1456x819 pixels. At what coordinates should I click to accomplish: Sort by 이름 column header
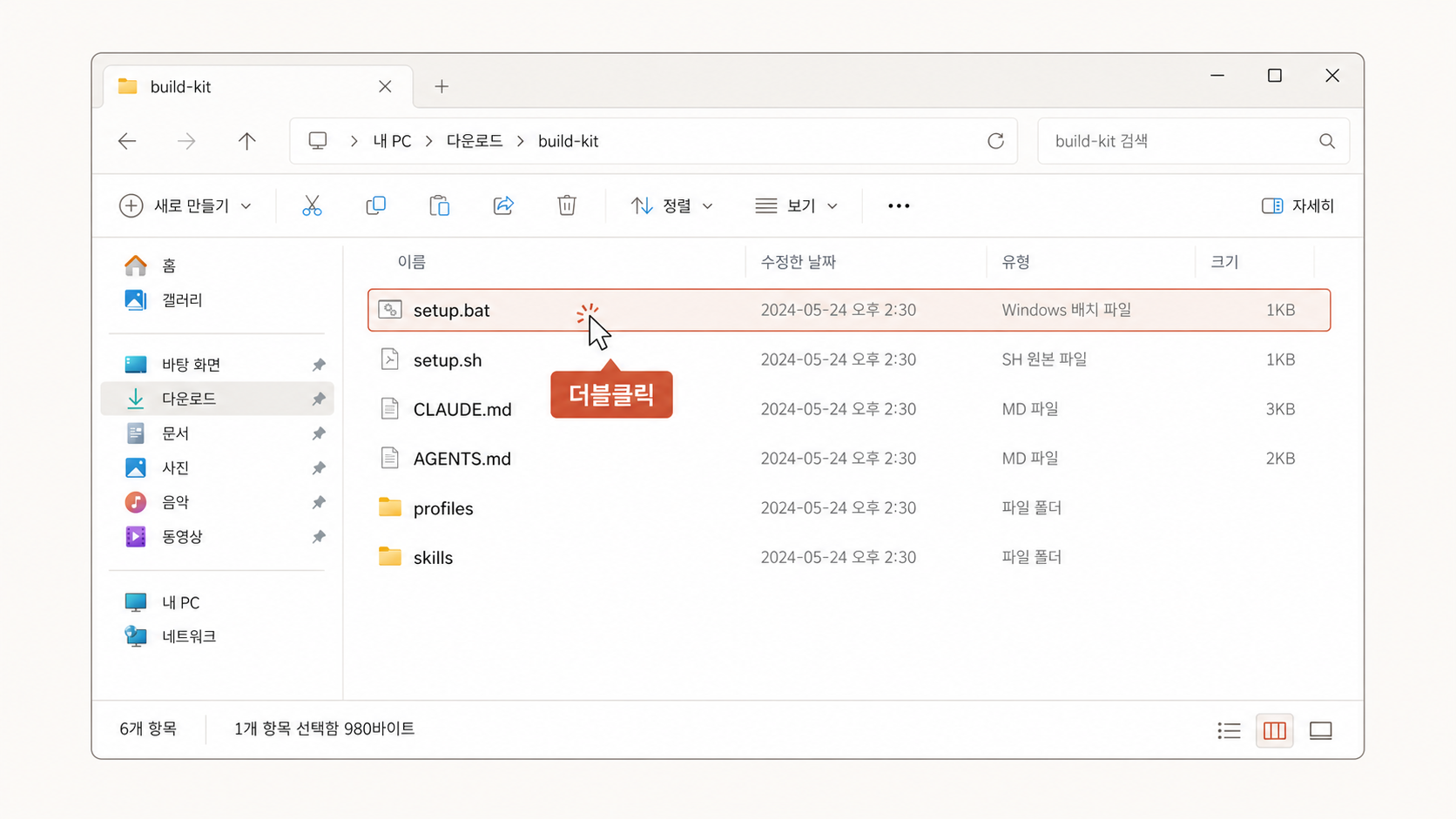point(412,262)
